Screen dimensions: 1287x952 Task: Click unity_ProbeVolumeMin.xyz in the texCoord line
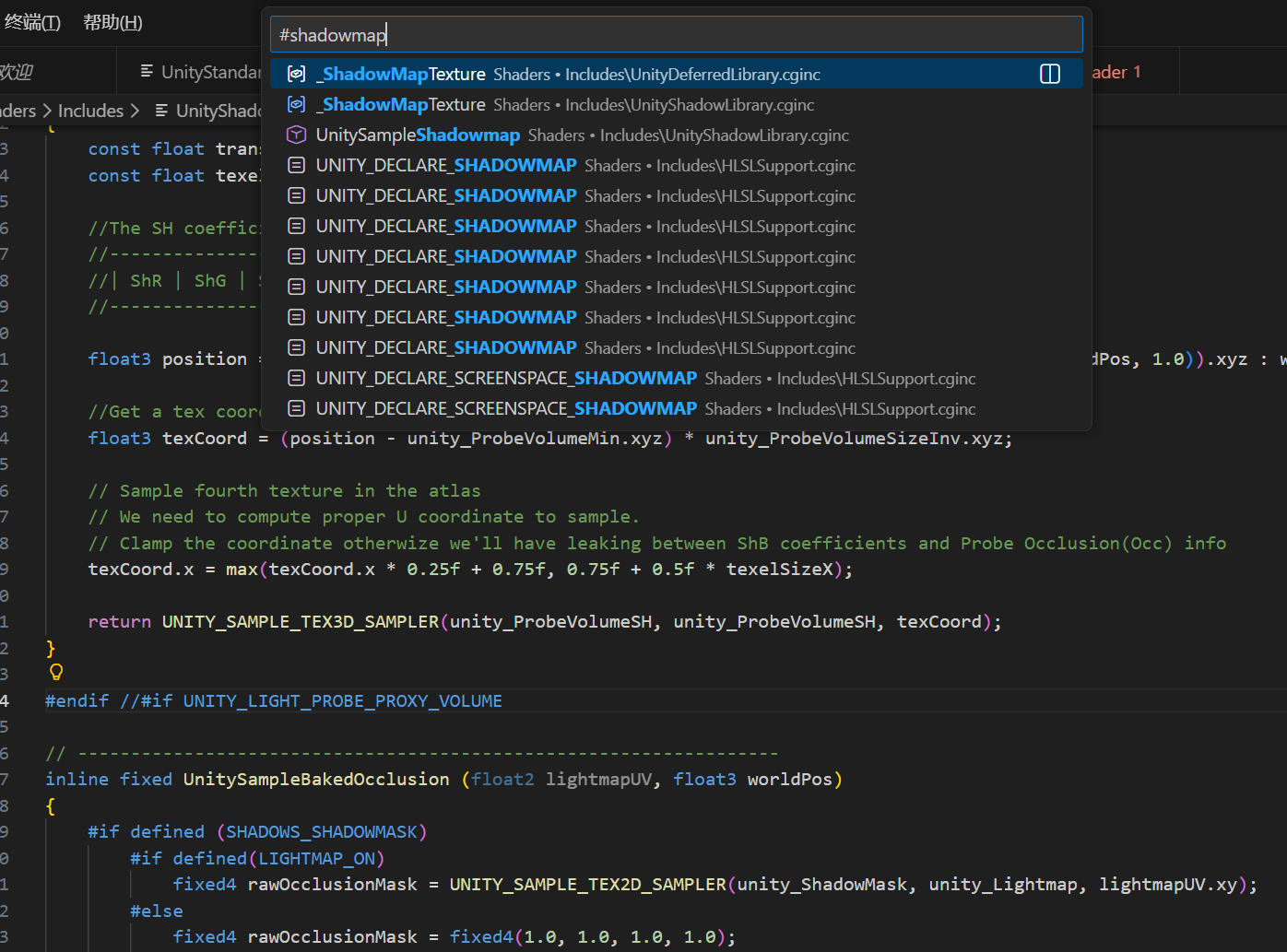click(x=535, y=438)
